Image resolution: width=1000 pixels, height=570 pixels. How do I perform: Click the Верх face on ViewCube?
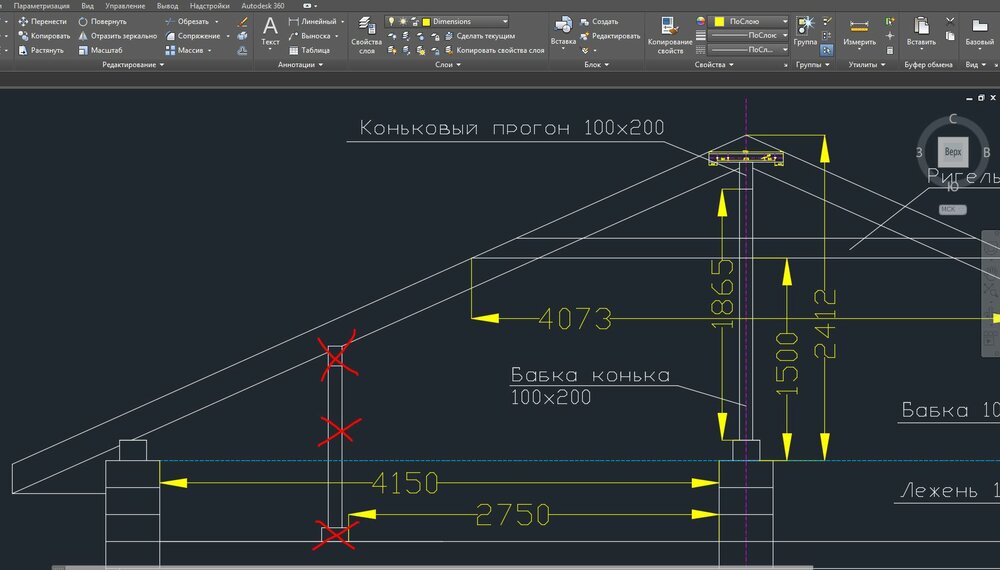click(953, 152)
